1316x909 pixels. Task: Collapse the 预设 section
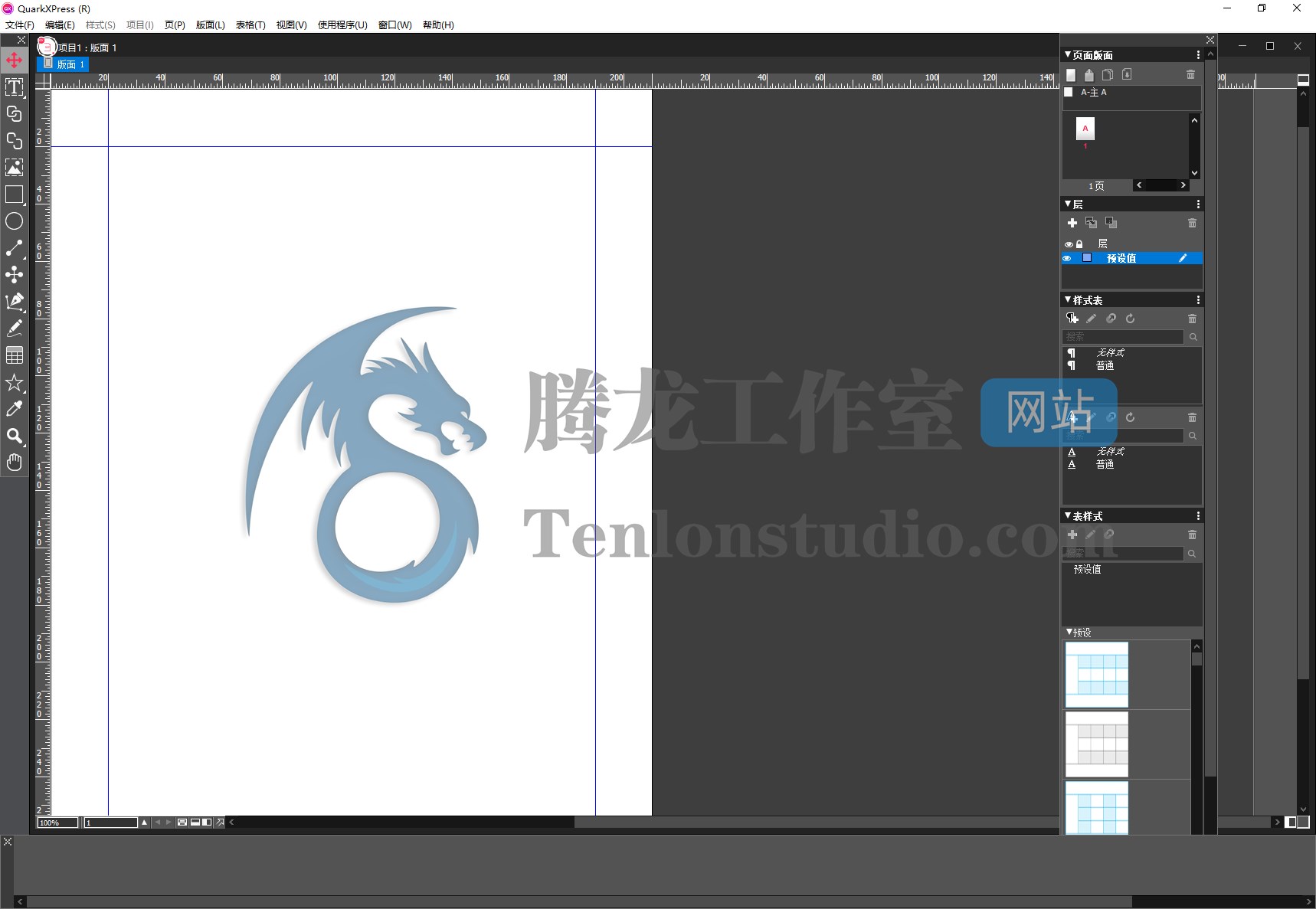(x=1069, y=632)
